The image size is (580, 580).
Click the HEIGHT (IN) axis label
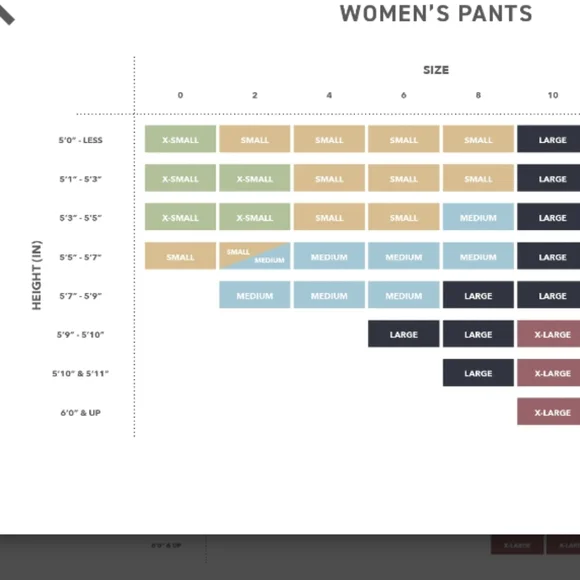coord(37,275)
